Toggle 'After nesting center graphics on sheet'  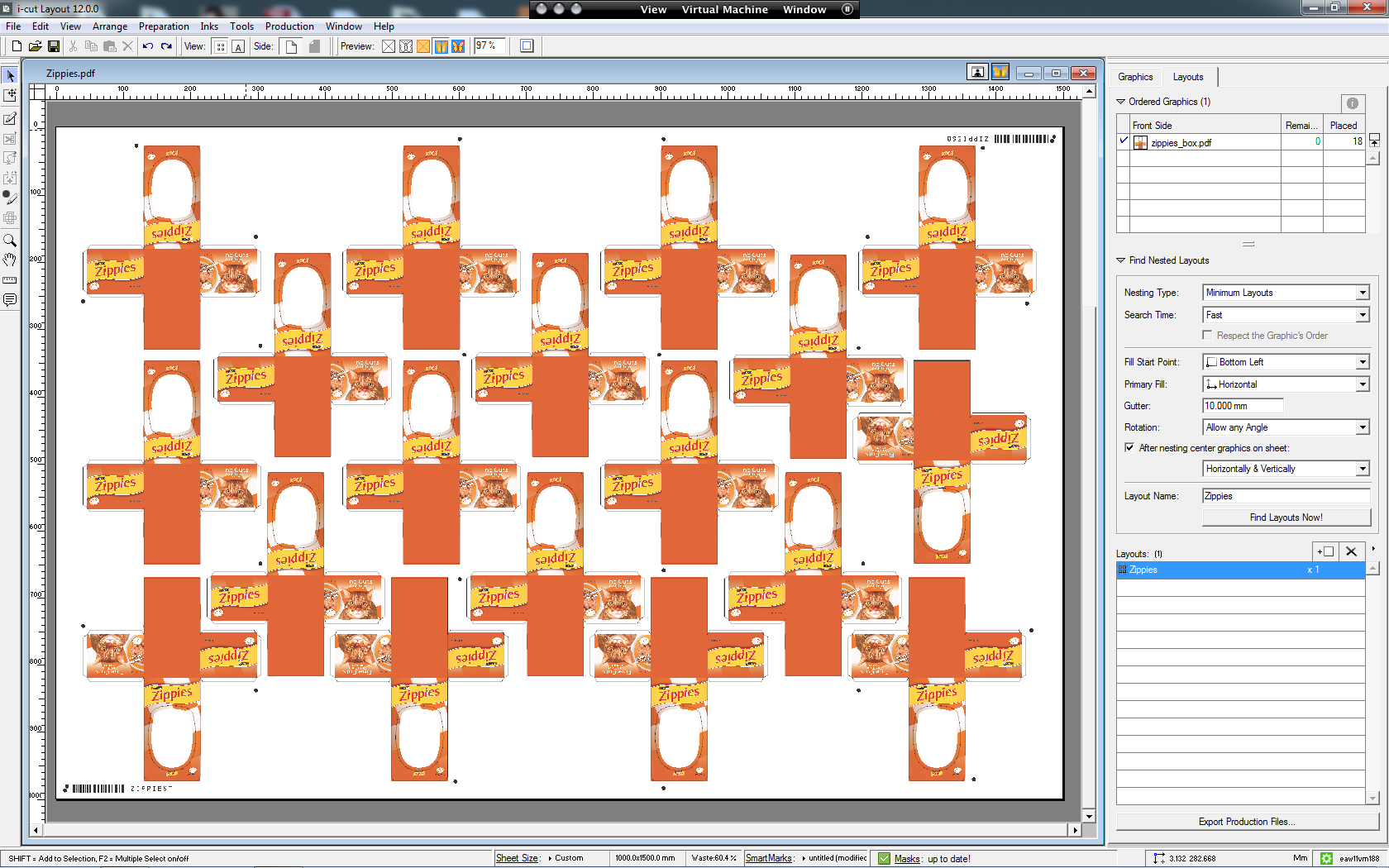[x=1129, y=447]
